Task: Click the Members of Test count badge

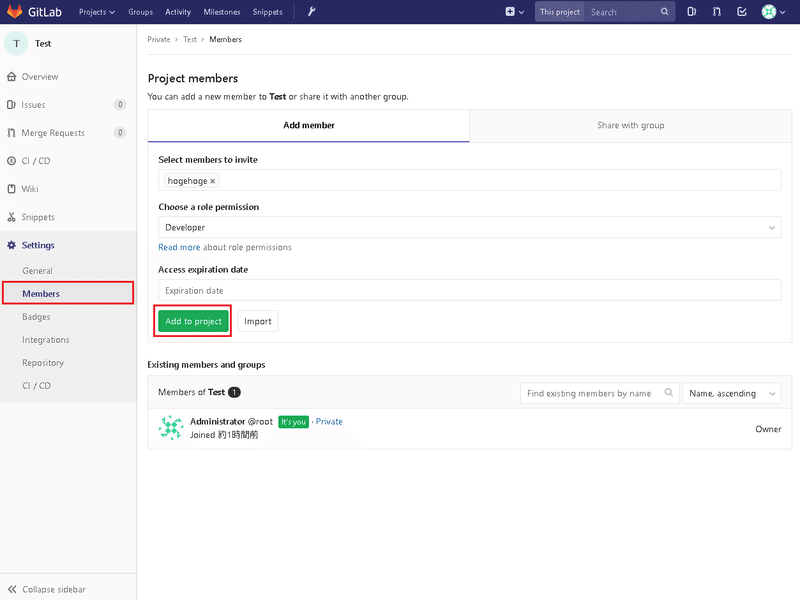Action: pyautogui.click(x=234, y=392)
